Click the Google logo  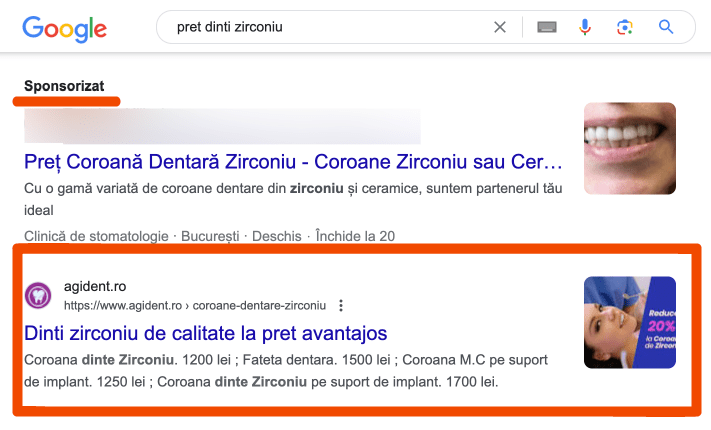64,29
